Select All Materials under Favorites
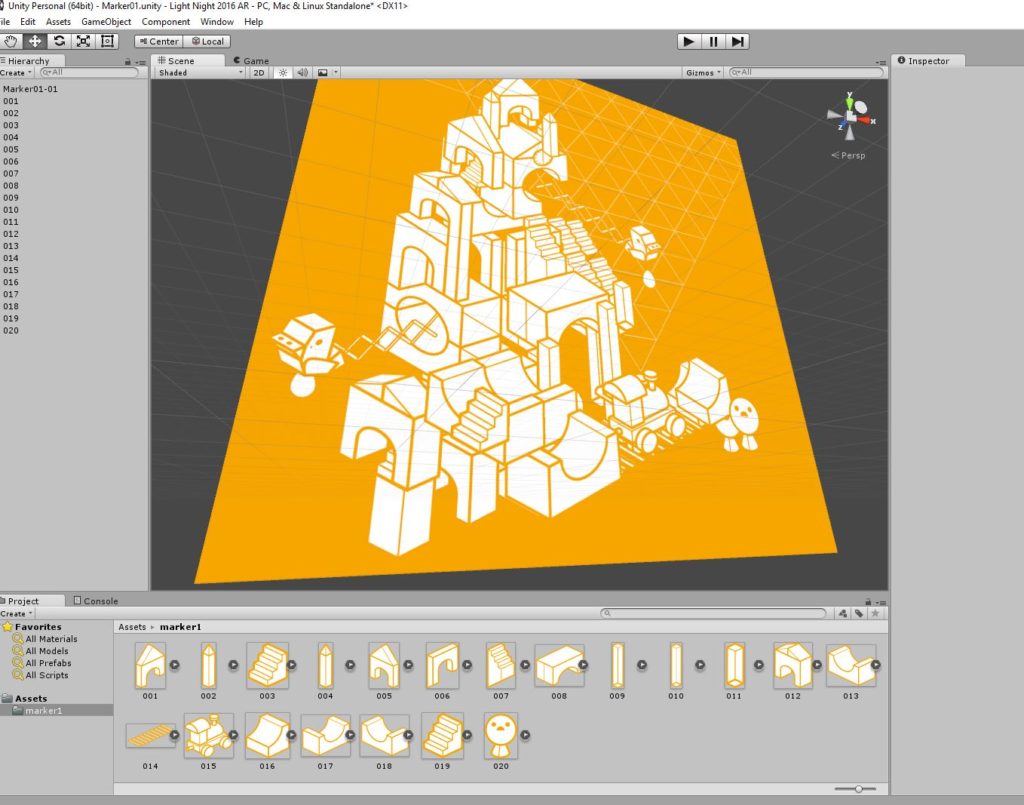 [51, 639]
